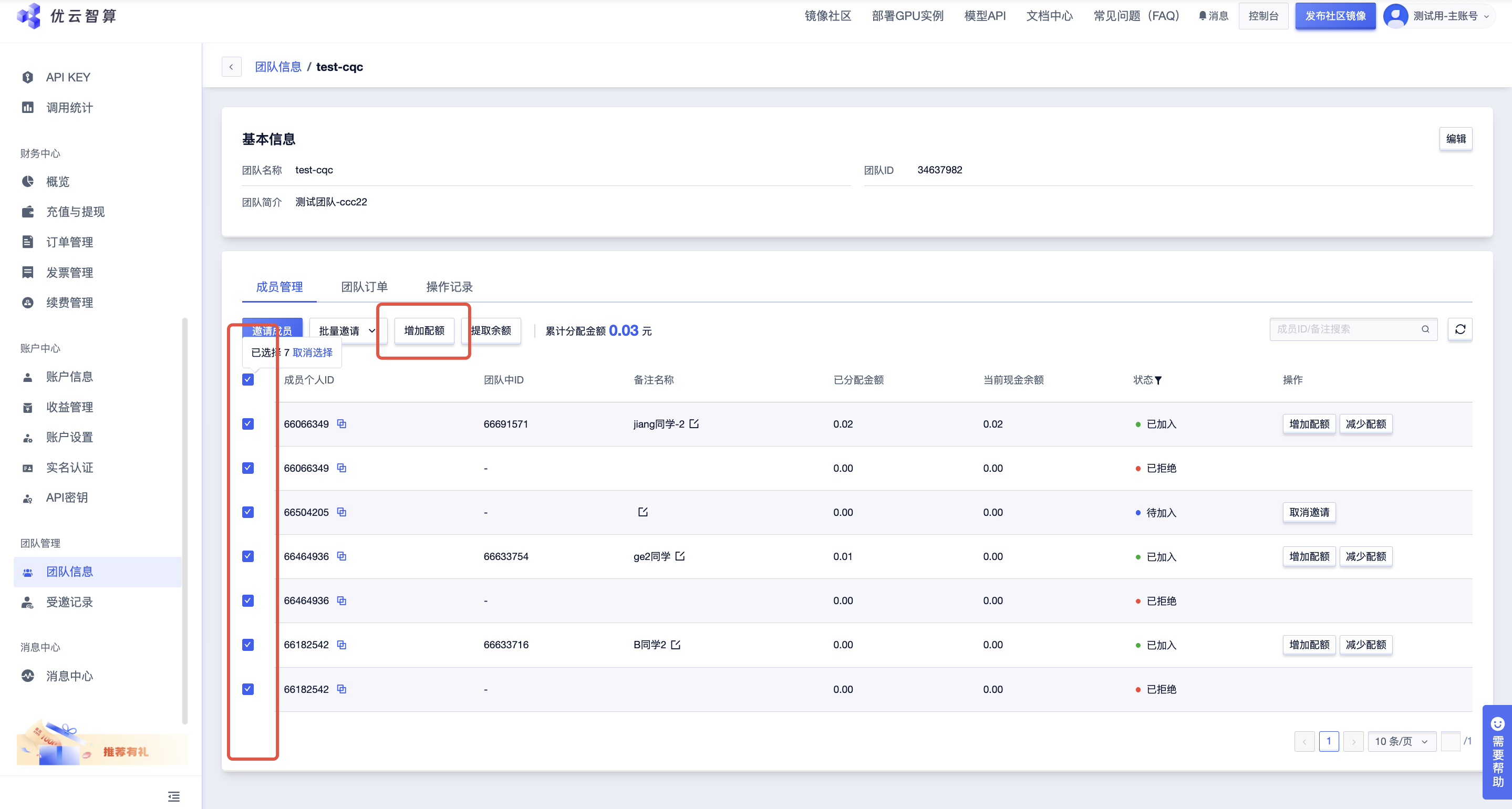Click the 提取余额 button
Image resolution: width=1512 pixels, height=809 pixels.
pyautogui.click(x=492, y=330)
